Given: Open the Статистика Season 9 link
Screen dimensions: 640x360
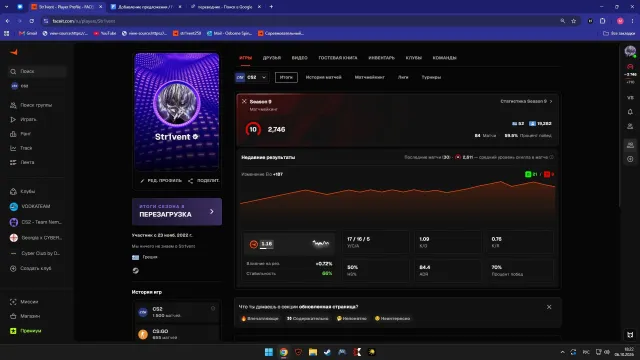Looking at the screenshot, I should (526, 101).
